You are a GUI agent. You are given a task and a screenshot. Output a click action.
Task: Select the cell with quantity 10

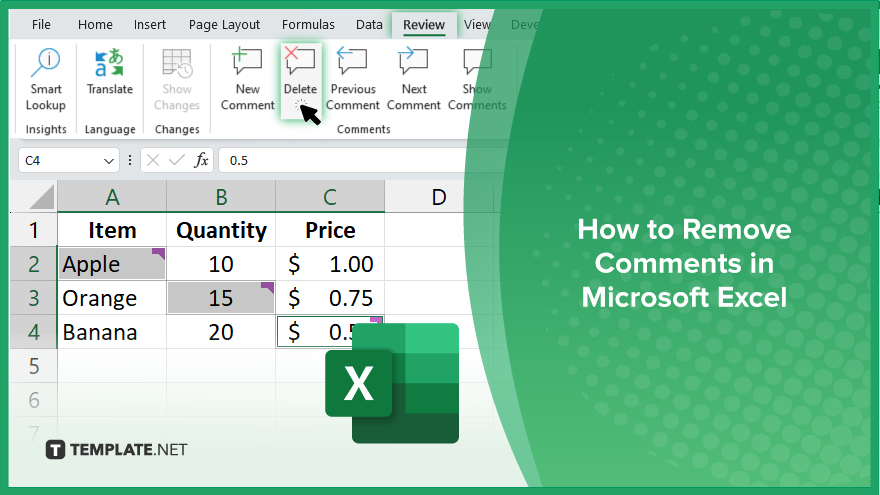(x=221, y=264)
